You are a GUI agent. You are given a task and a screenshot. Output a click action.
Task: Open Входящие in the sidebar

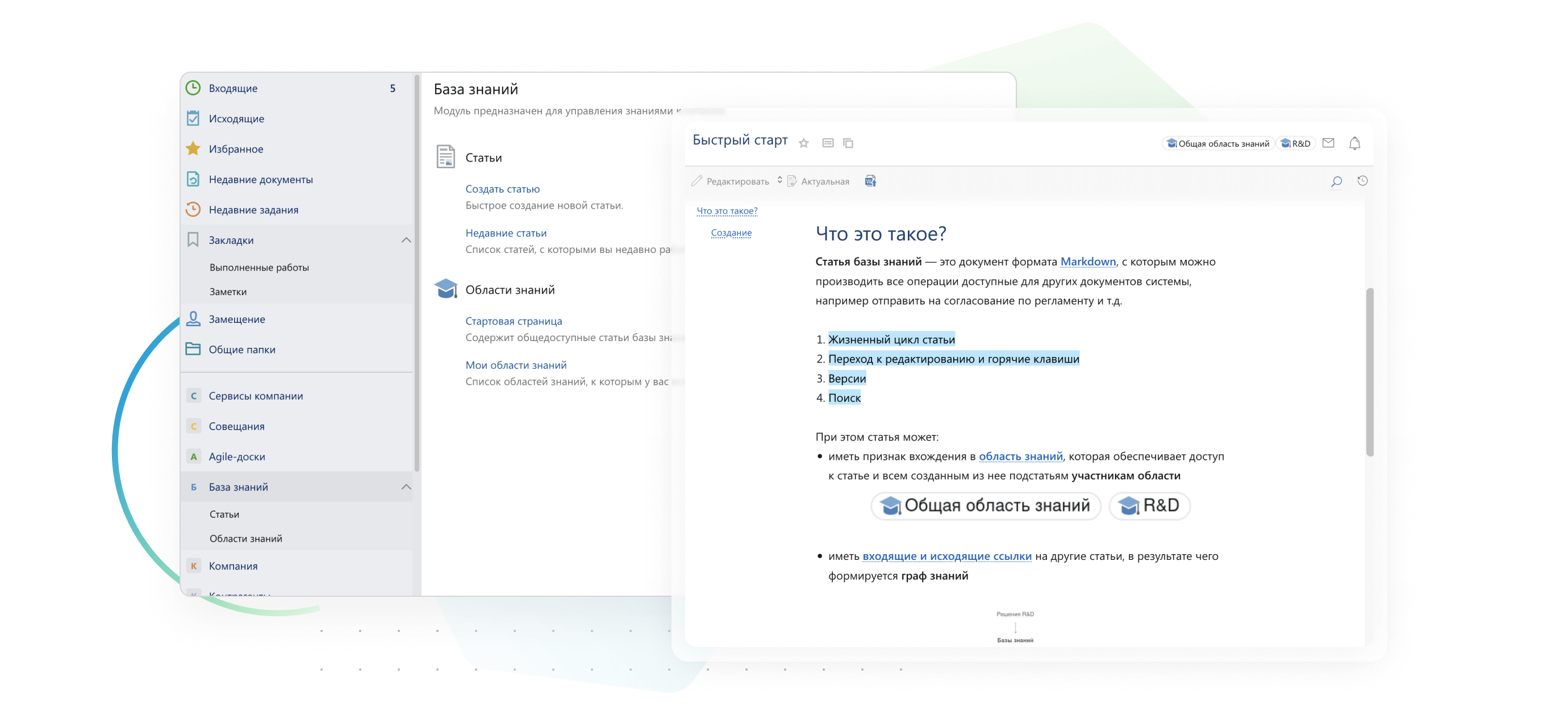click(233, 88)
